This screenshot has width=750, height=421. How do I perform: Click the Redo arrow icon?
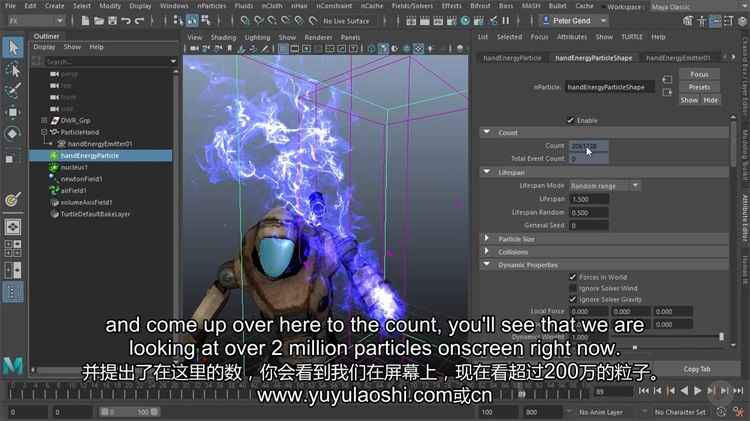pos(139,21)
